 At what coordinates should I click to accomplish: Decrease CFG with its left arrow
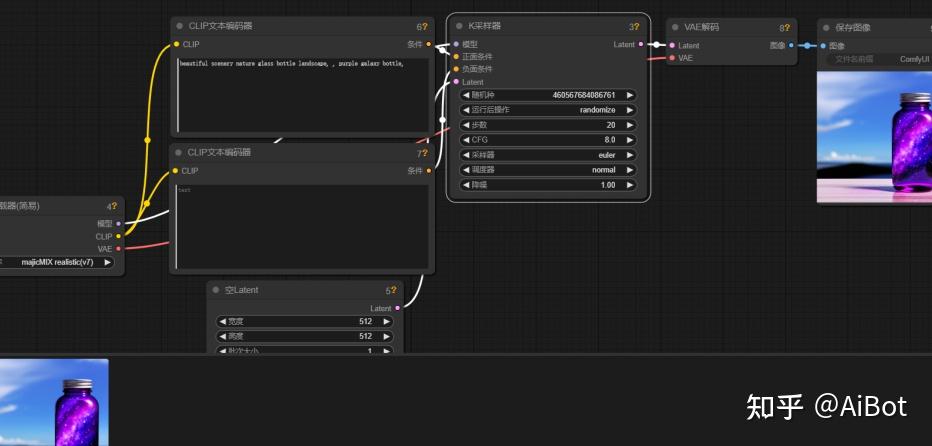click(x=467, y=140)
